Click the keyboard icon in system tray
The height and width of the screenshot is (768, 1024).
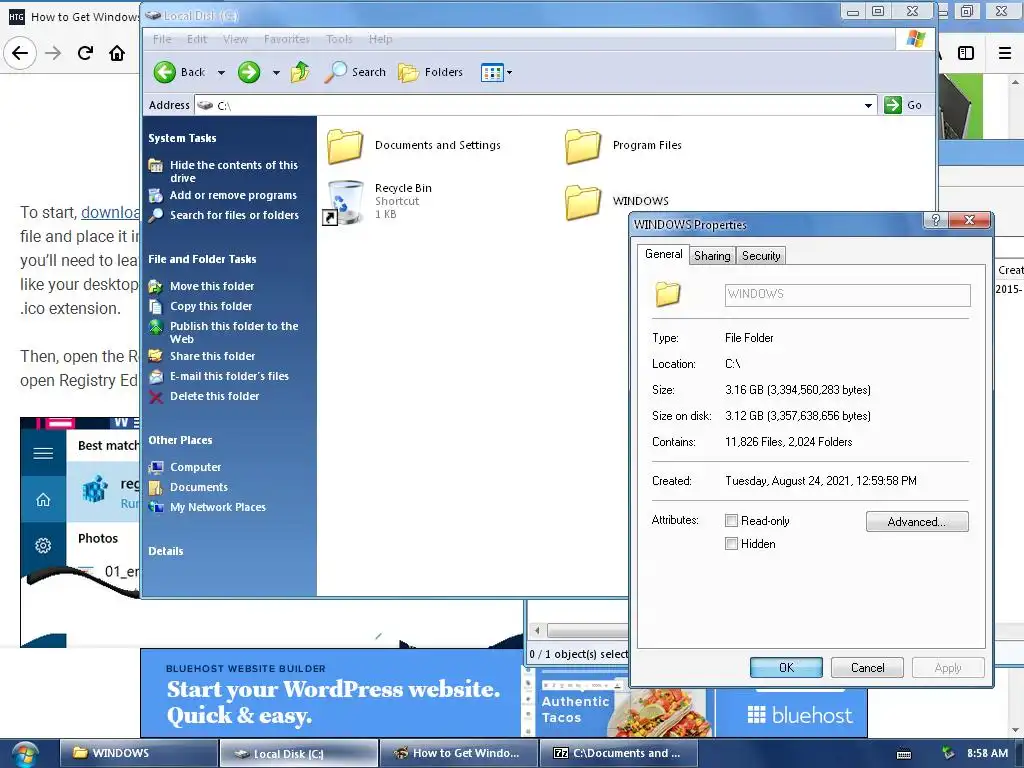pyautogui.click(x=904, y=754)
